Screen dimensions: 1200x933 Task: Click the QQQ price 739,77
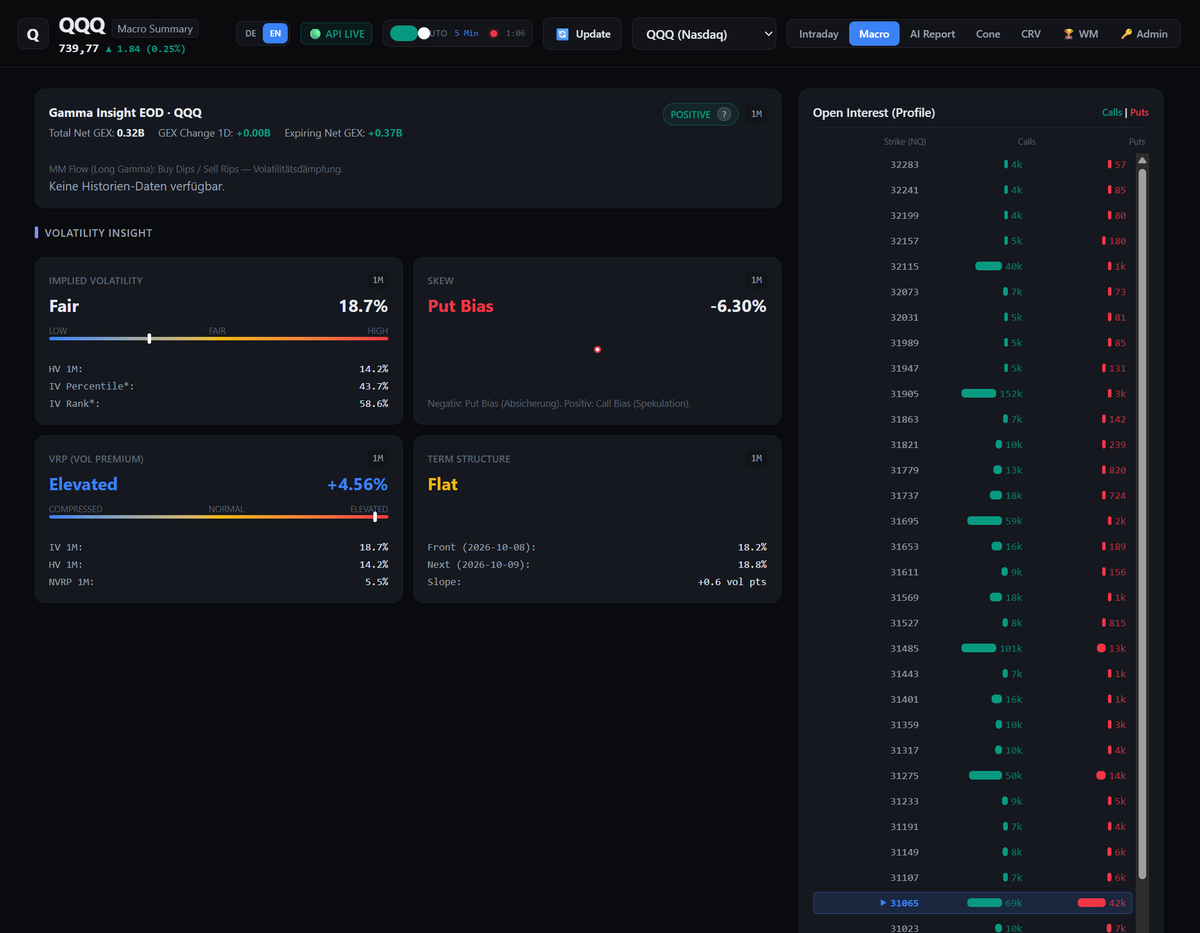tap(79, 48)
